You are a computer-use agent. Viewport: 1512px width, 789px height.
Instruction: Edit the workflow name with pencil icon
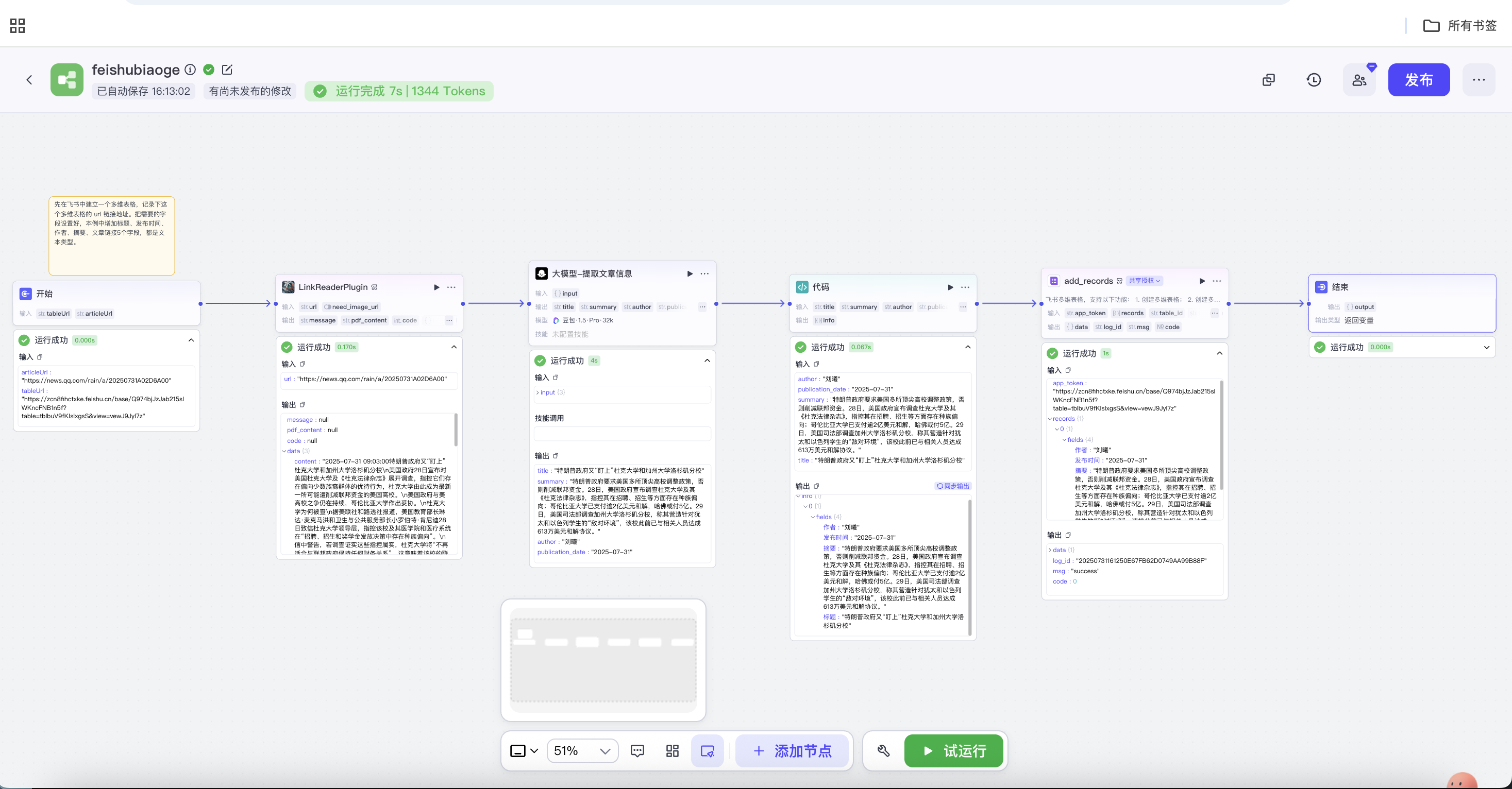pos(227,70)
